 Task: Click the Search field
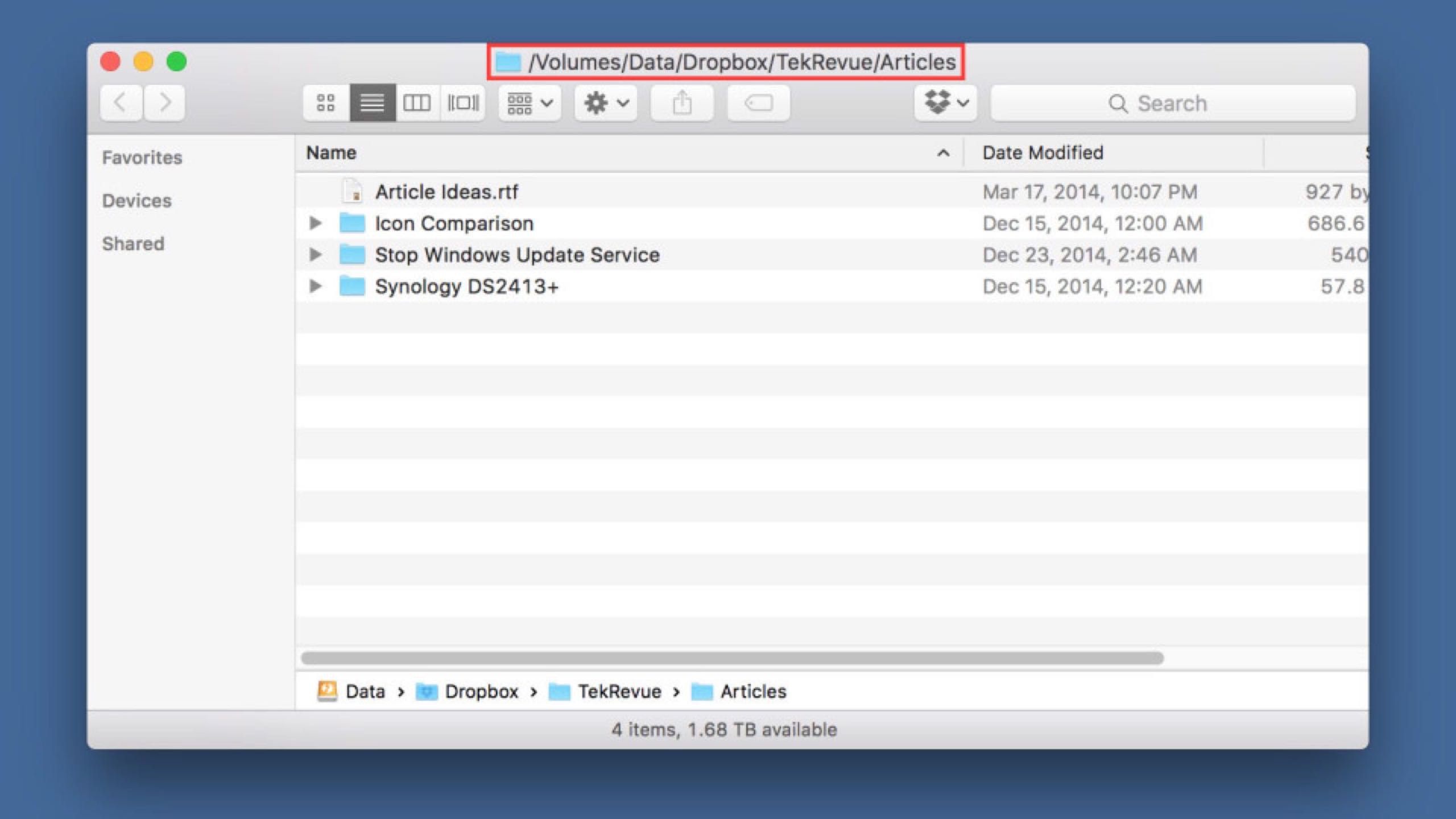1173,103
